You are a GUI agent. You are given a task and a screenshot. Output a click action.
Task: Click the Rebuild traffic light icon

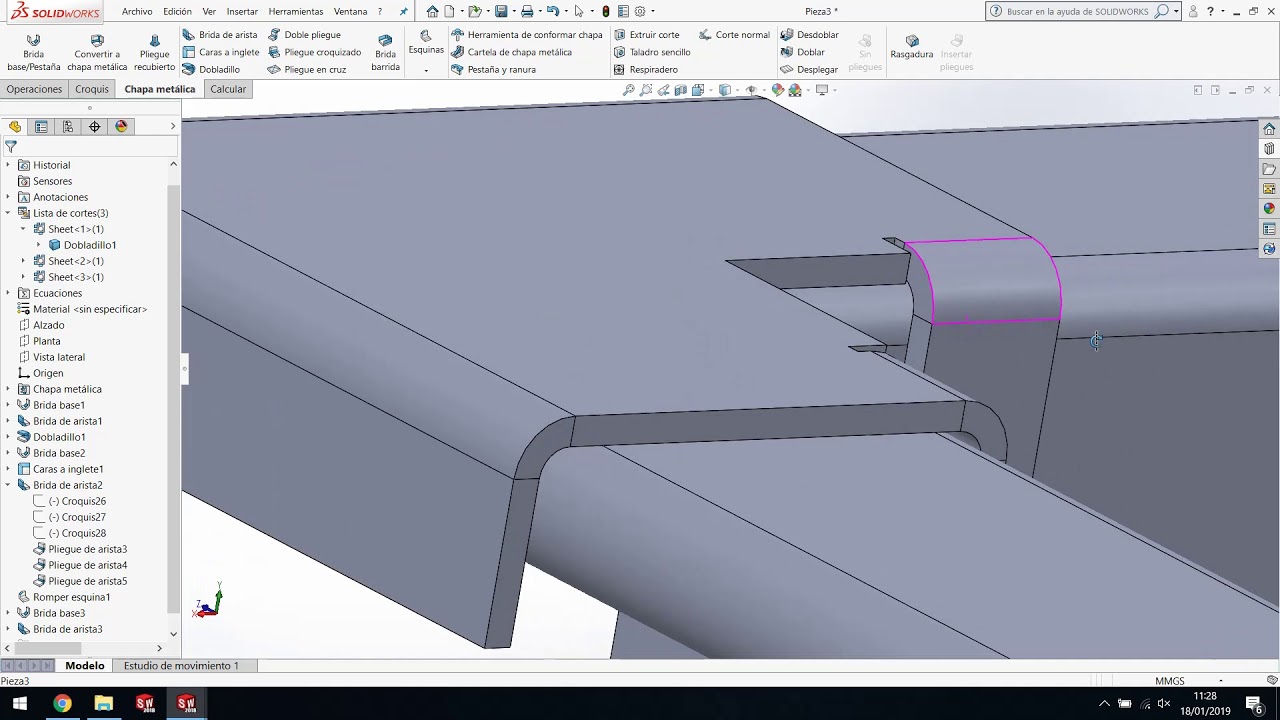(x=606, y=12)
